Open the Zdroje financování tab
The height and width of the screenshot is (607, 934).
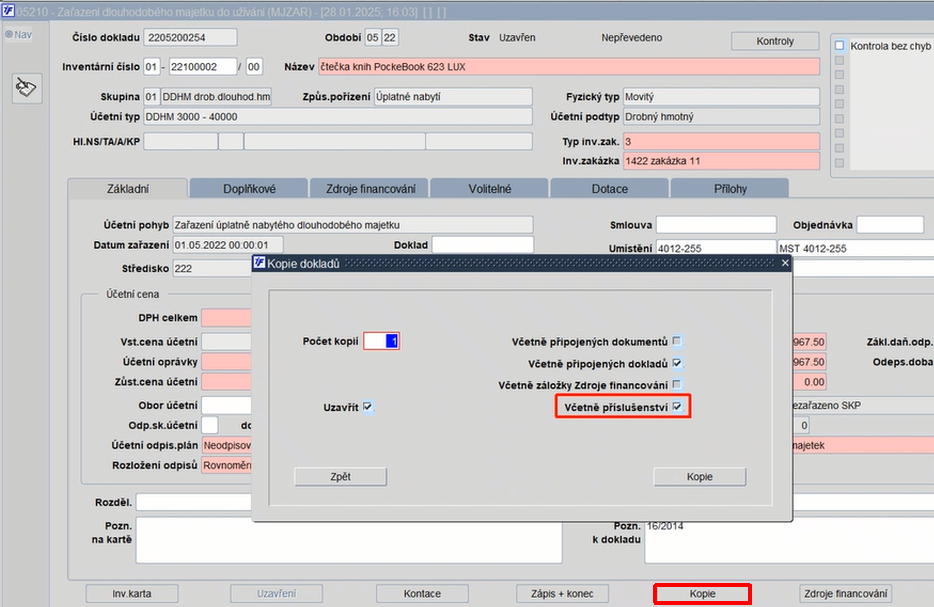click(x=370, y=189)
